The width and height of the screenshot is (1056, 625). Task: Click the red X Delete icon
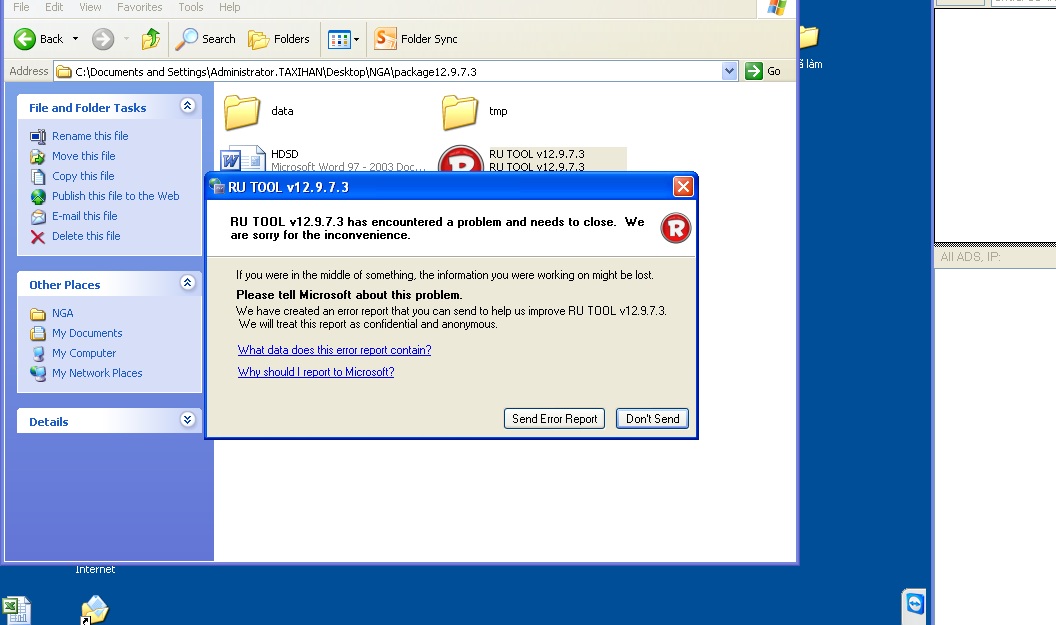coord(38,237)
